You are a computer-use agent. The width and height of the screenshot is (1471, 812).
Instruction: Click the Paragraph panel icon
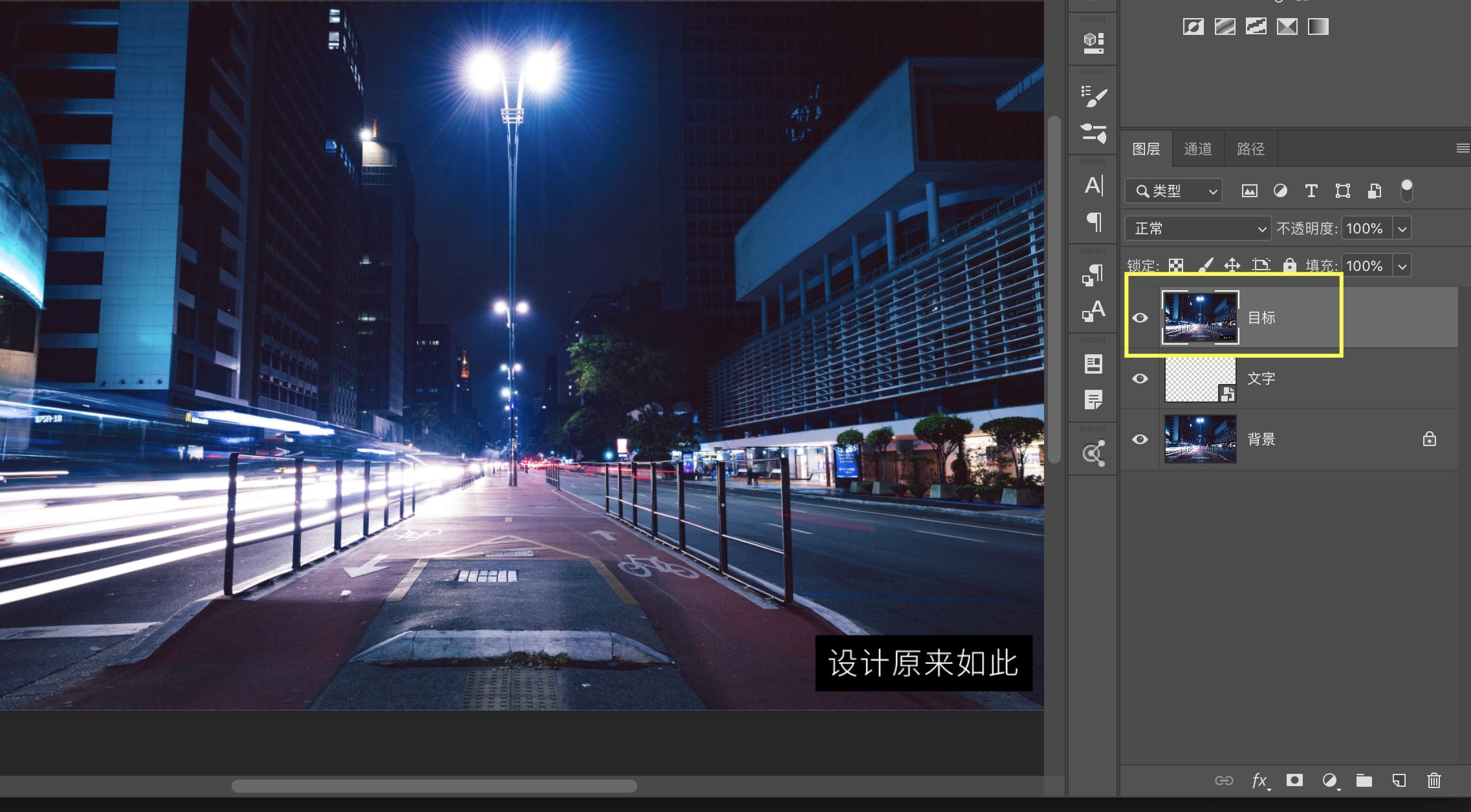click(x=1093, y=222)
